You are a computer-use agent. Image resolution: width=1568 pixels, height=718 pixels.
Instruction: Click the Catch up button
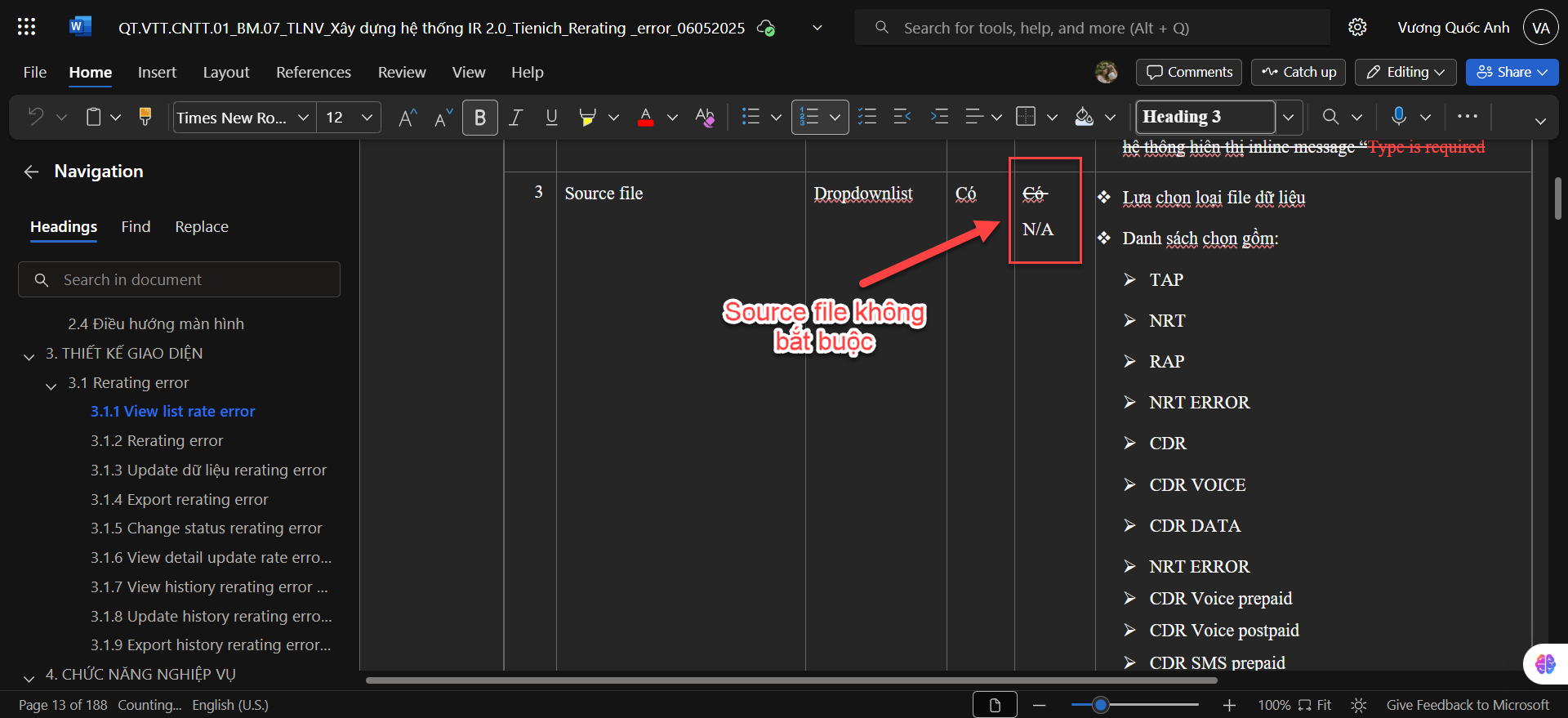click(x=1298, y=72)
